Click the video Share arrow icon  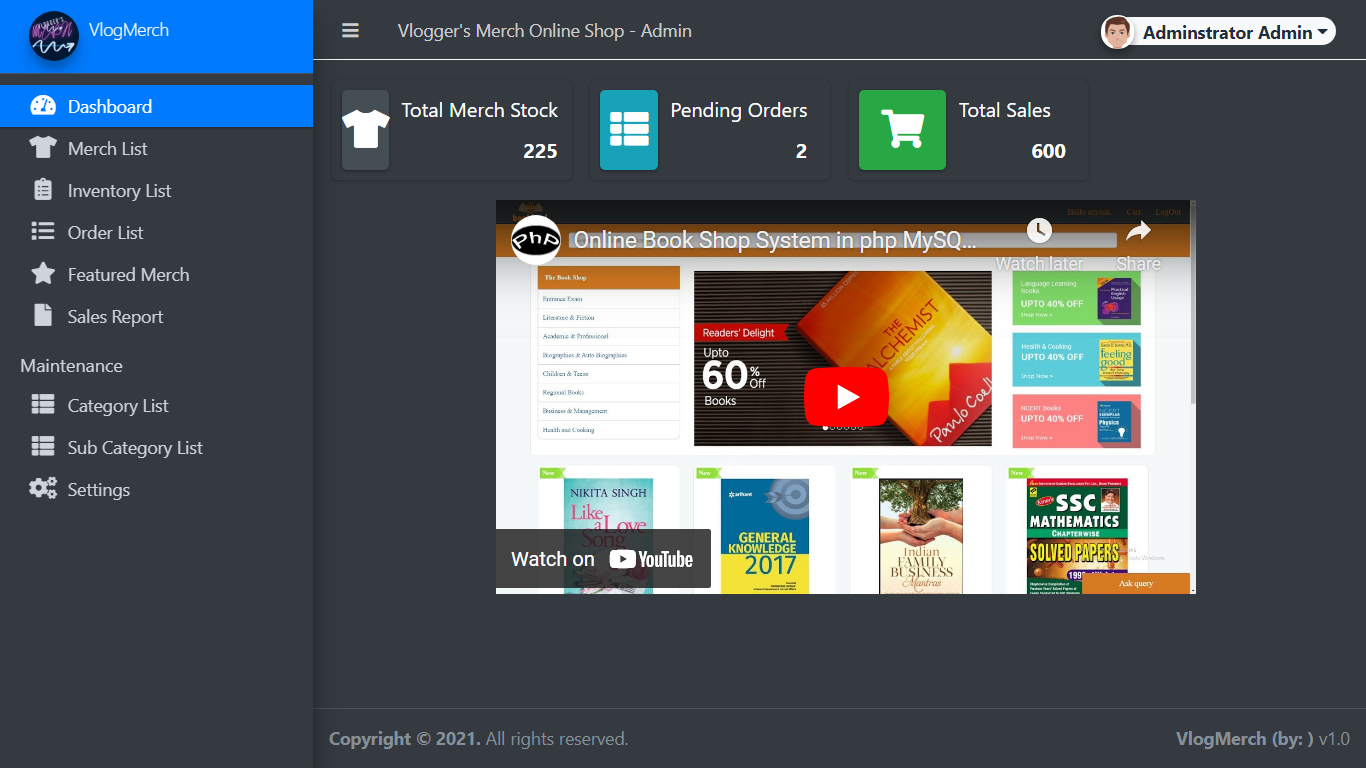pos(1138,232)
